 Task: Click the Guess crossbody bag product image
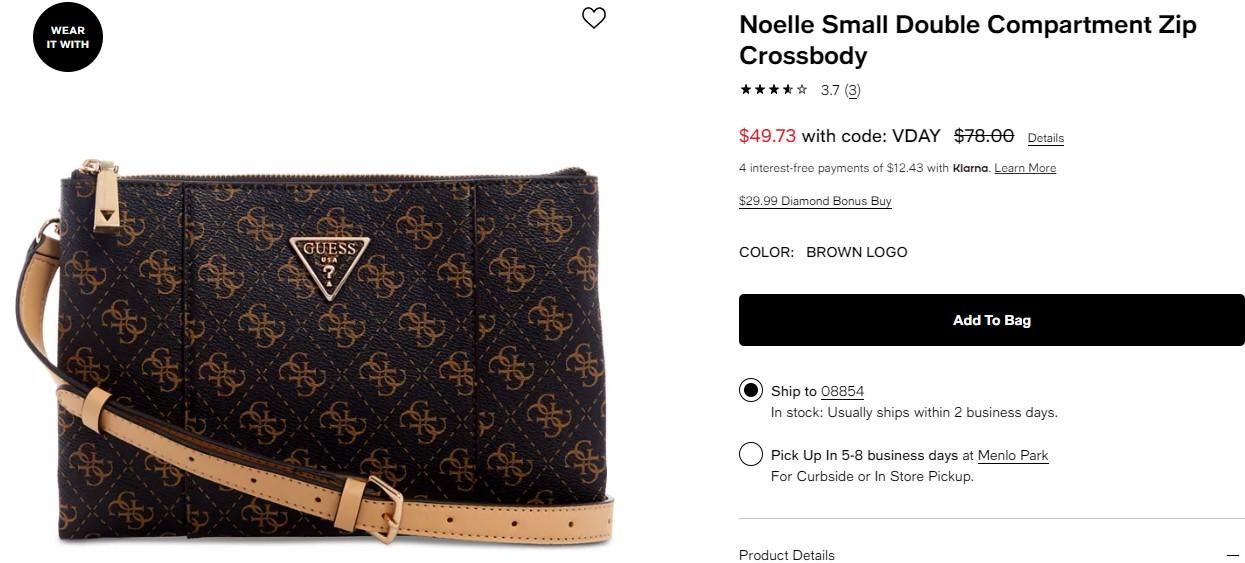(330, 350)
